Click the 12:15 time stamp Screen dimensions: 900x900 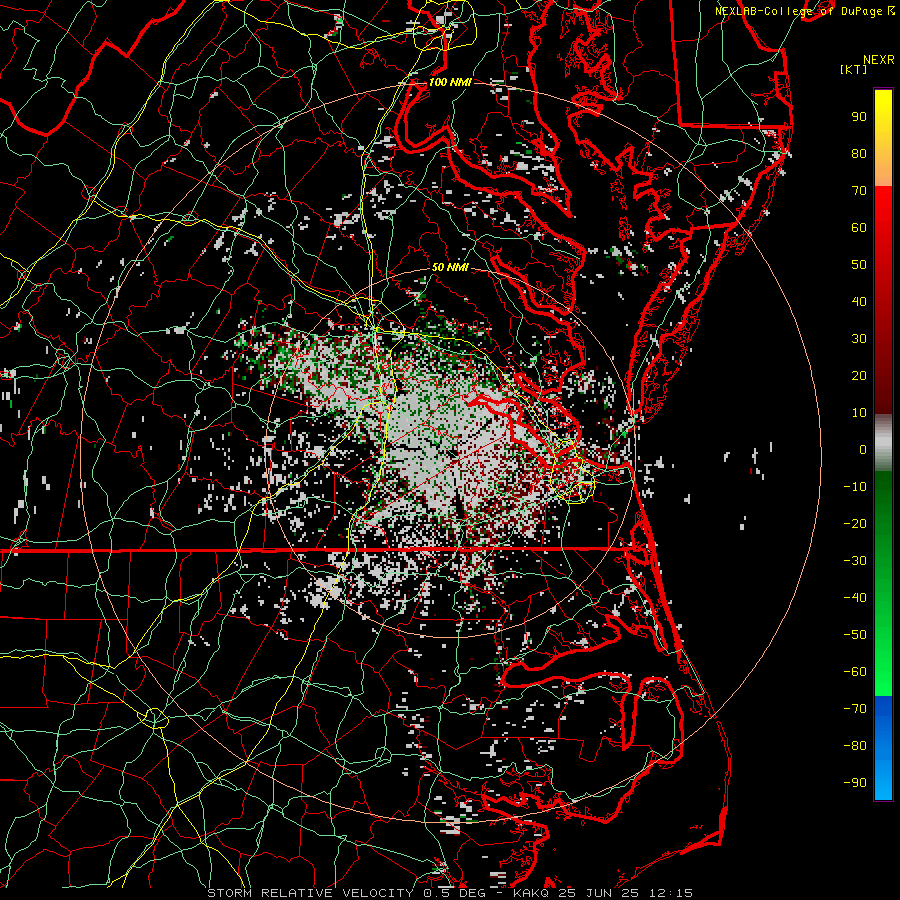point(671,893)
